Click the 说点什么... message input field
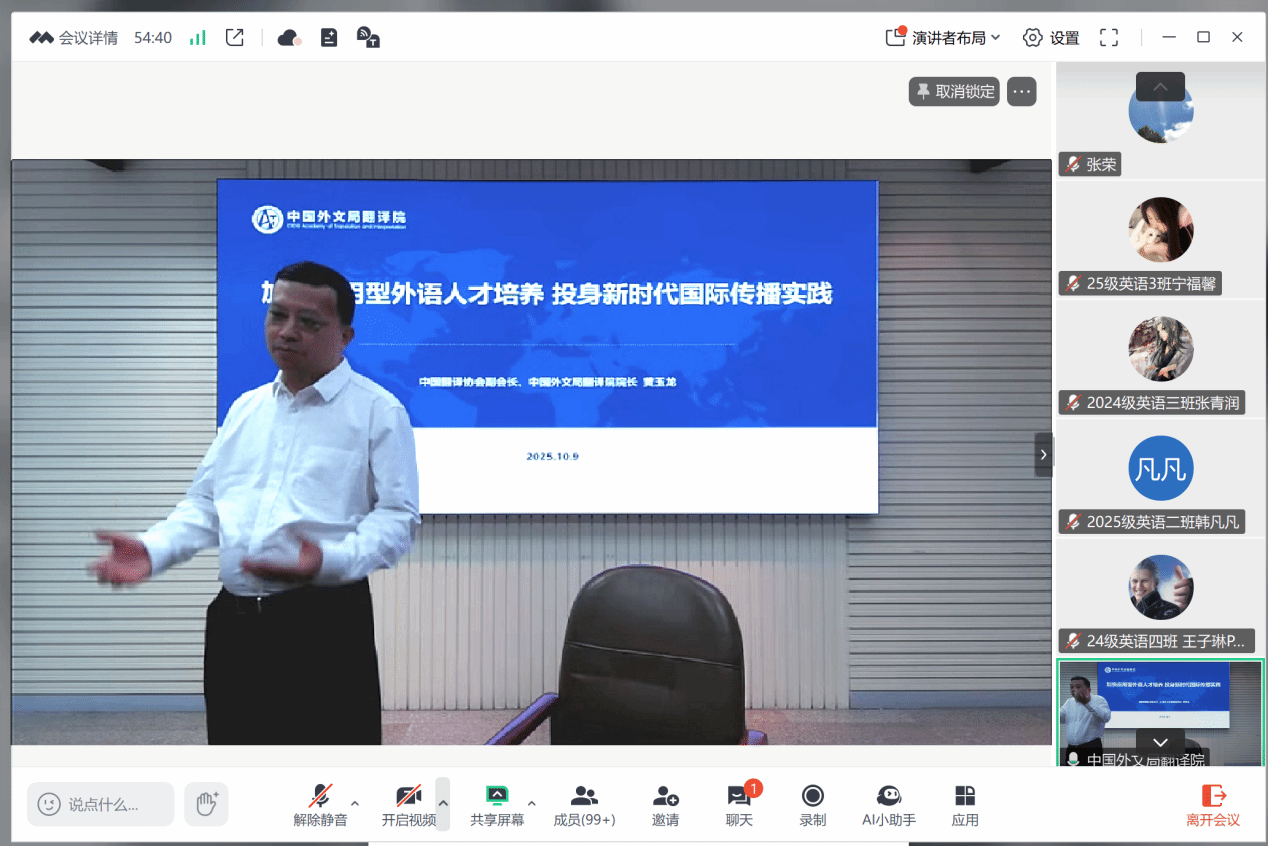This screenshot has height=846, width=1268. [x=101, y=804]
